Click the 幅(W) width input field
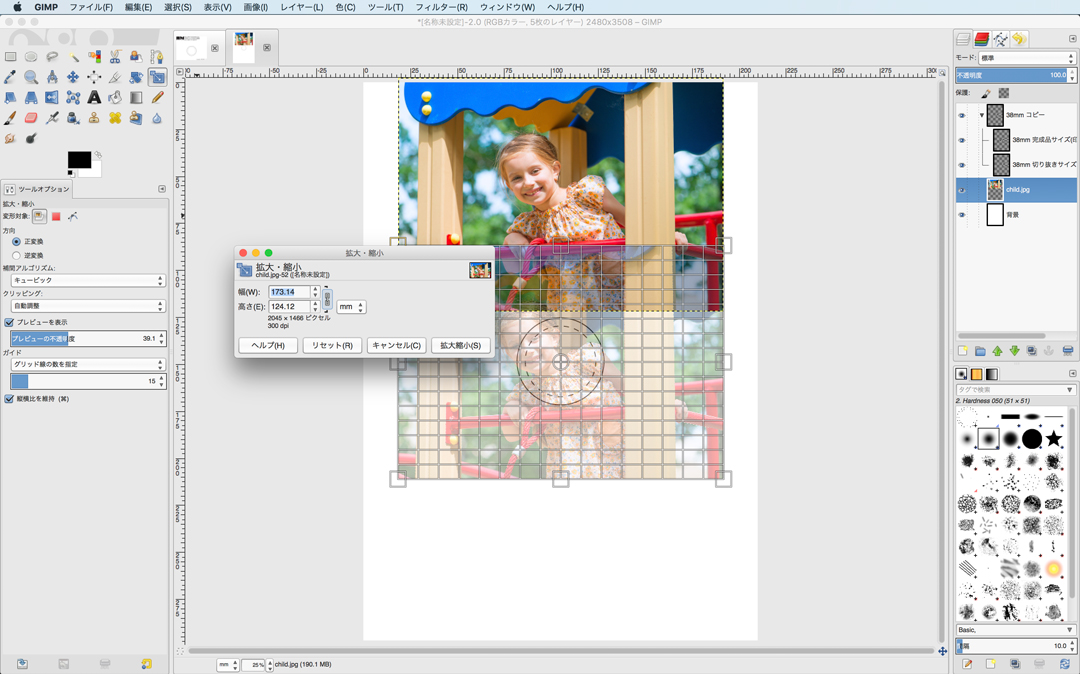 coord(288,292)
